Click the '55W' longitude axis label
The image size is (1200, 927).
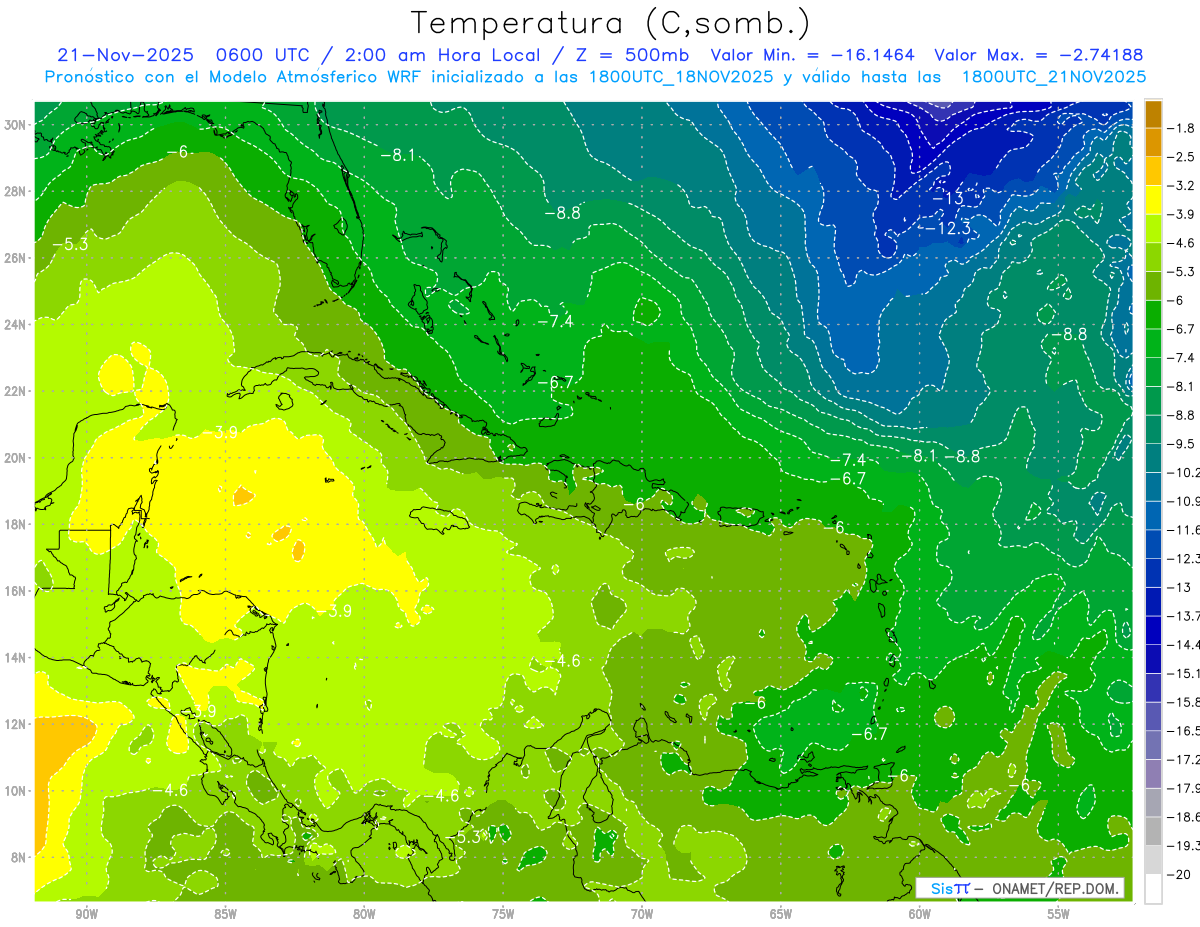tap(1059, 914)
